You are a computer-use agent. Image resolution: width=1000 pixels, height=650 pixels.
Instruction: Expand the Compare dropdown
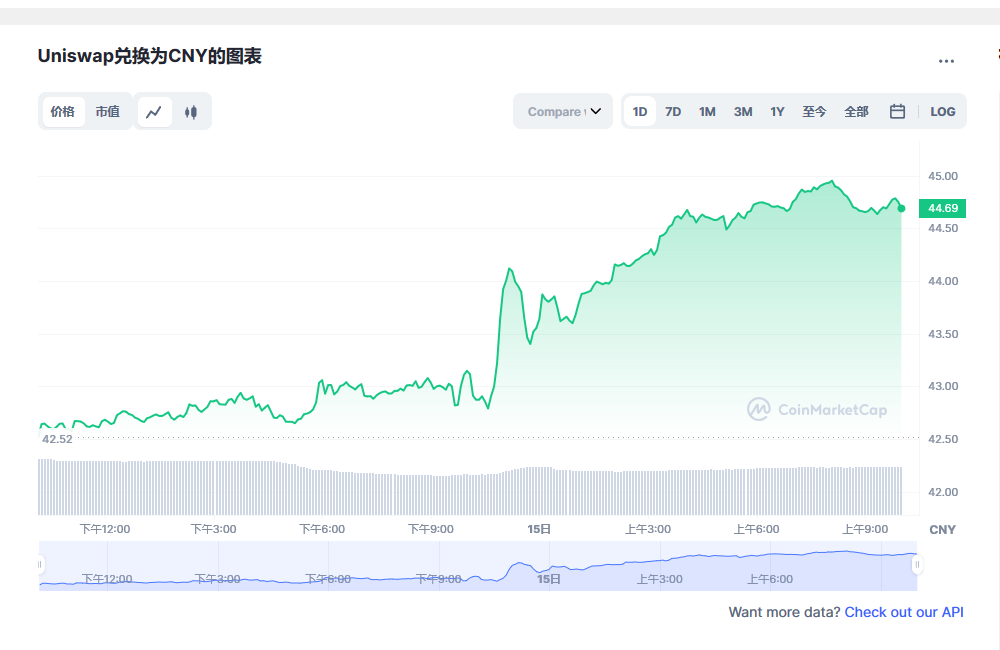click(563, 112)
